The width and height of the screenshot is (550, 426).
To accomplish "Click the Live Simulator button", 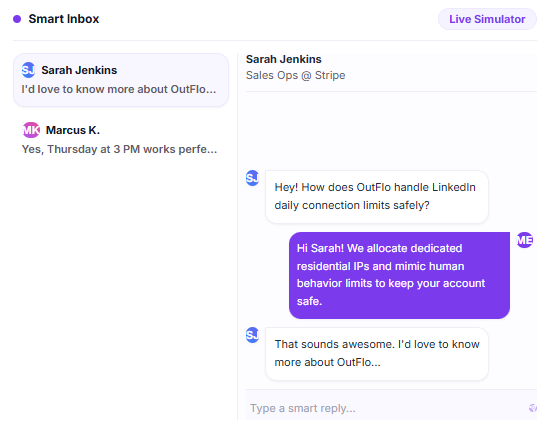I will click(487, 19).
